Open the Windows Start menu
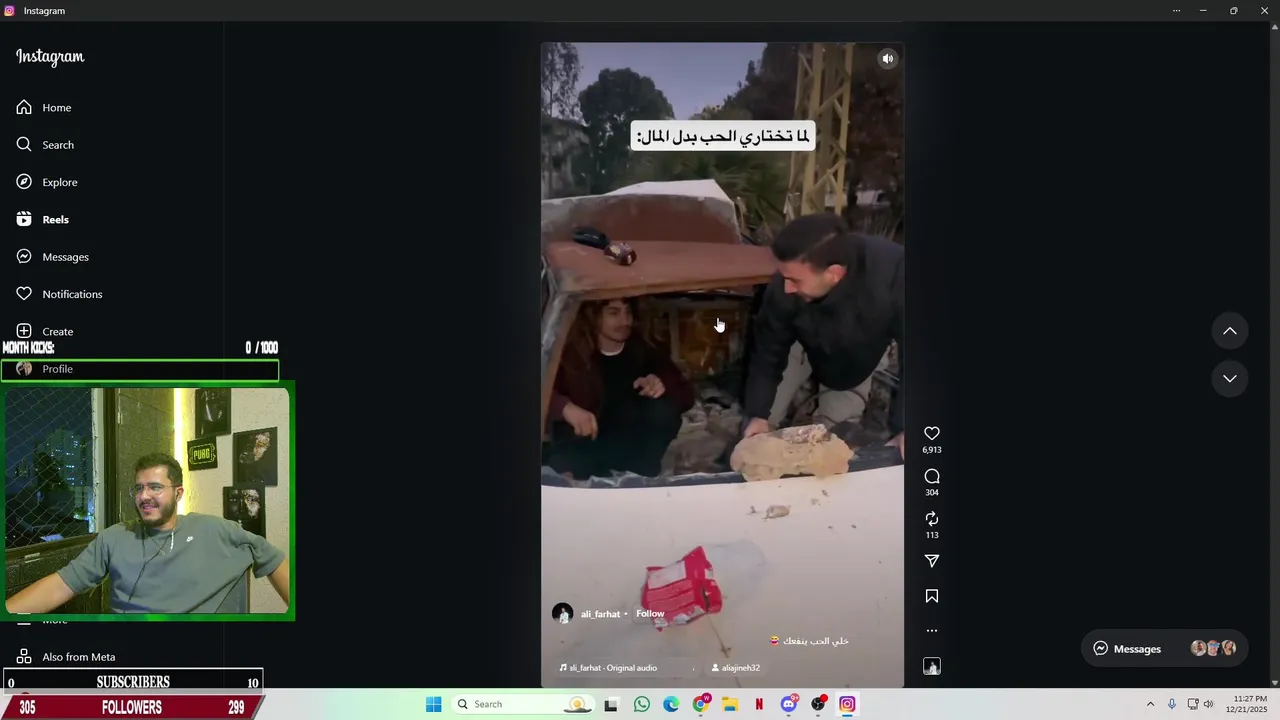 point(433,704)
